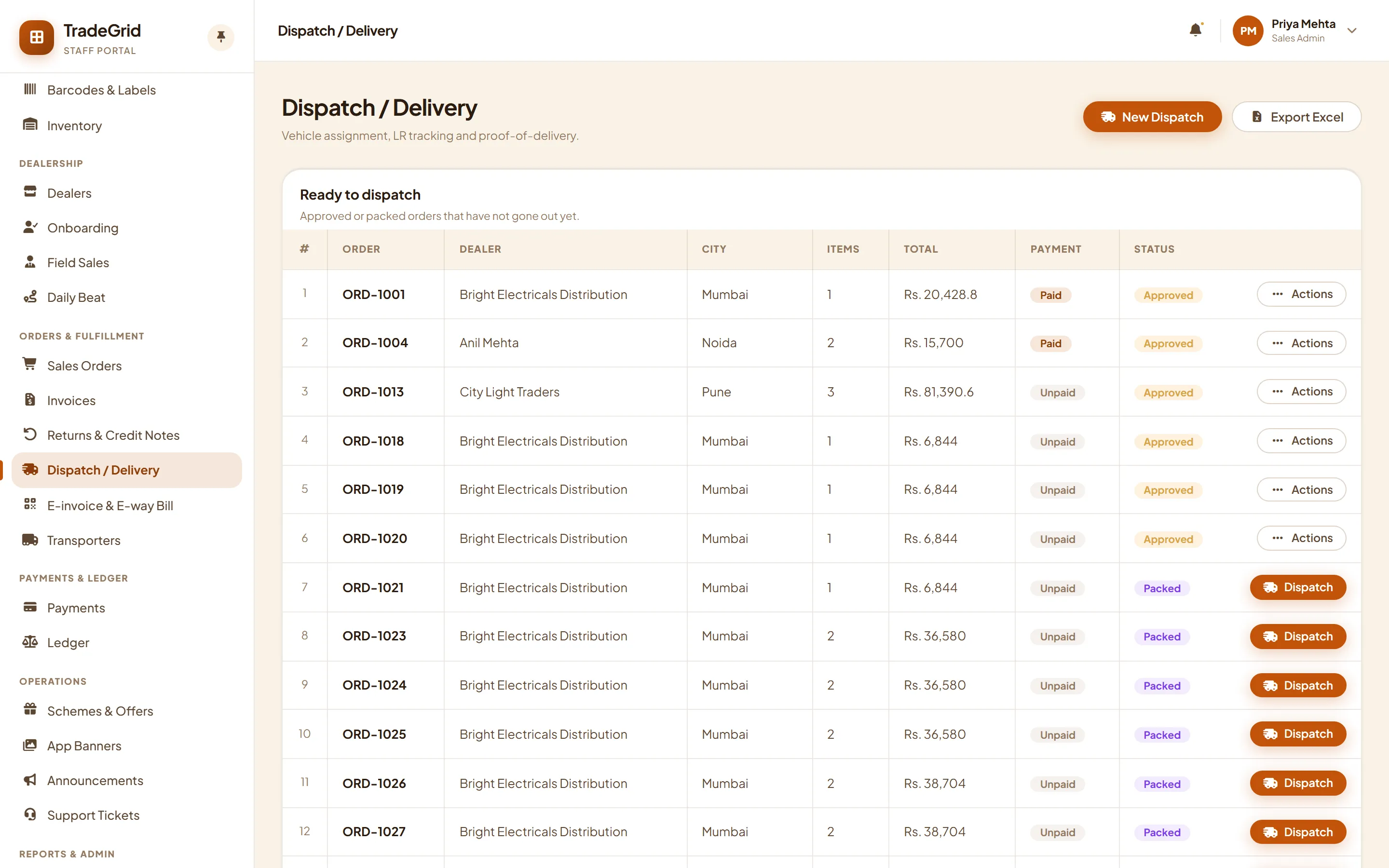The width and height of the screenshot is (1389, 868).
Task: Dispatch order ORD-1021
Action: (1298, 587)
